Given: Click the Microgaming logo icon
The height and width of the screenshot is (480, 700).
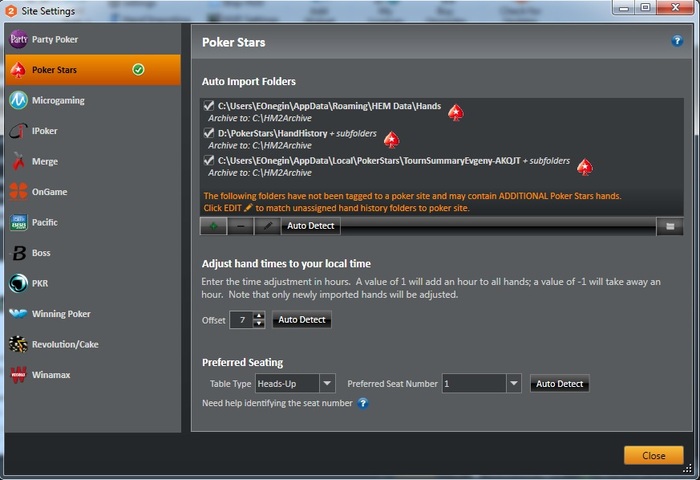Looking at the screenshot, I should coord(18,100).
